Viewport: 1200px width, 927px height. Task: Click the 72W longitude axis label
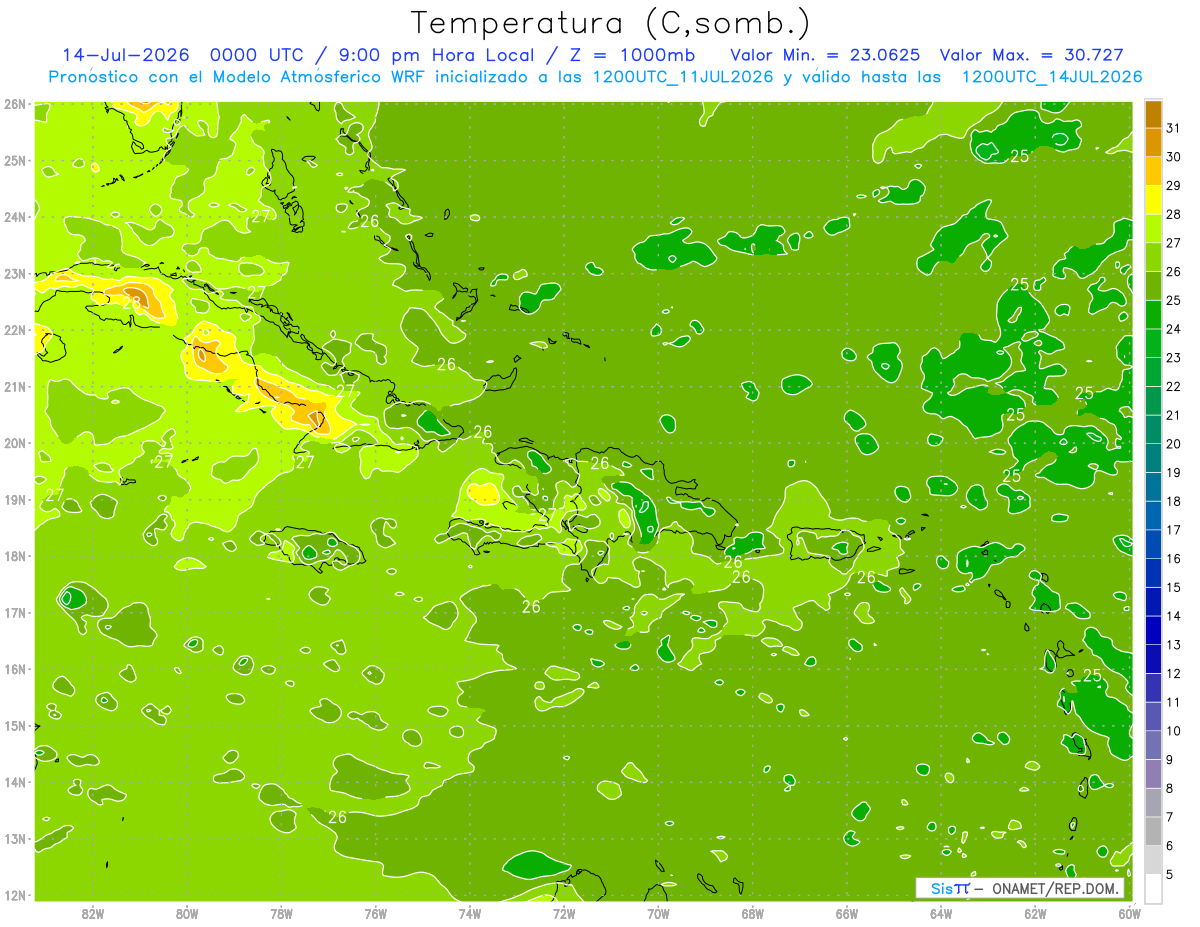(564, 913)
